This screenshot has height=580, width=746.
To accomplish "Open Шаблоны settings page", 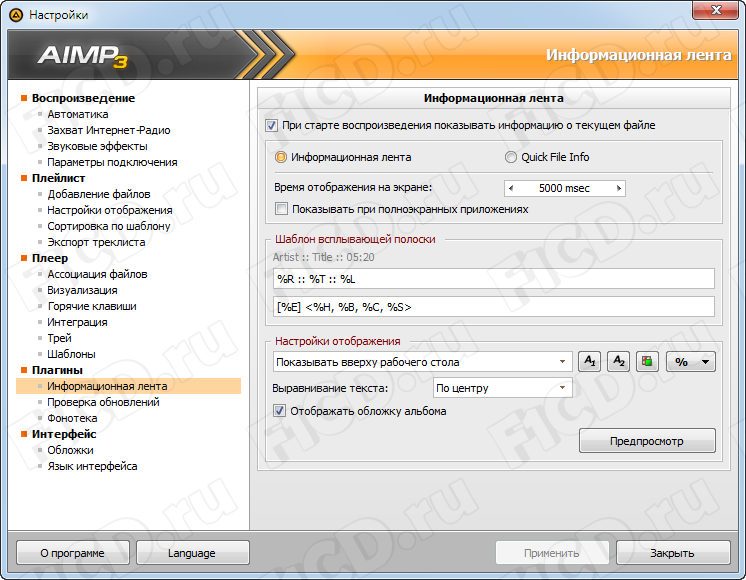I will [71, 354].
